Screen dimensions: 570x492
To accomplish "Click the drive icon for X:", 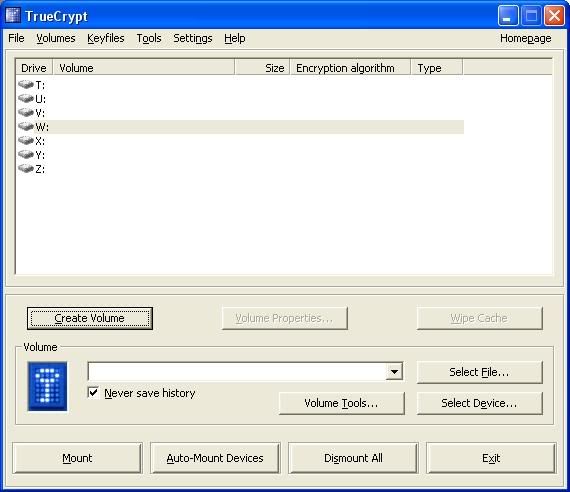I will (26, 140).
